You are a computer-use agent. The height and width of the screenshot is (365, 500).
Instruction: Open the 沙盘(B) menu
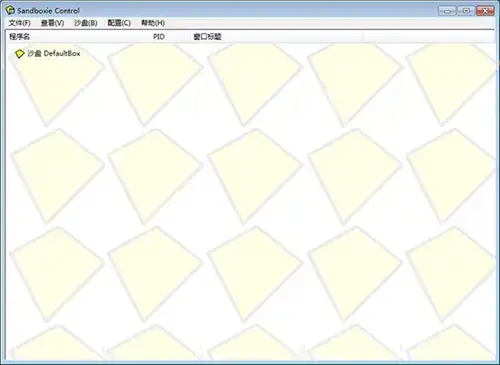coord(86,23)
